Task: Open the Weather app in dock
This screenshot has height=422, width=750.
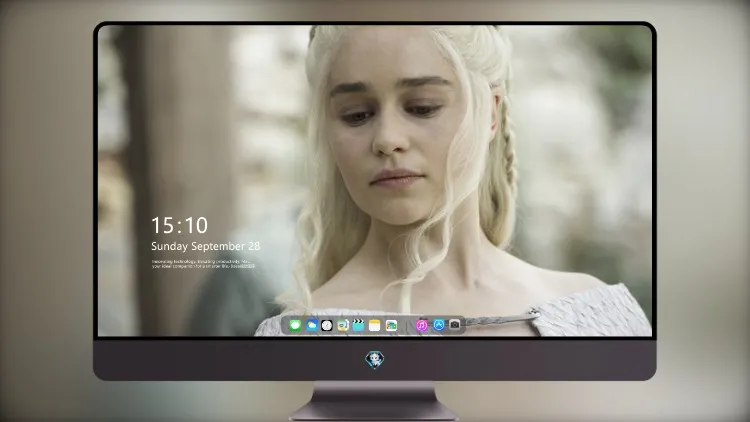Action: pyautogui.click(x=311, y=325)
